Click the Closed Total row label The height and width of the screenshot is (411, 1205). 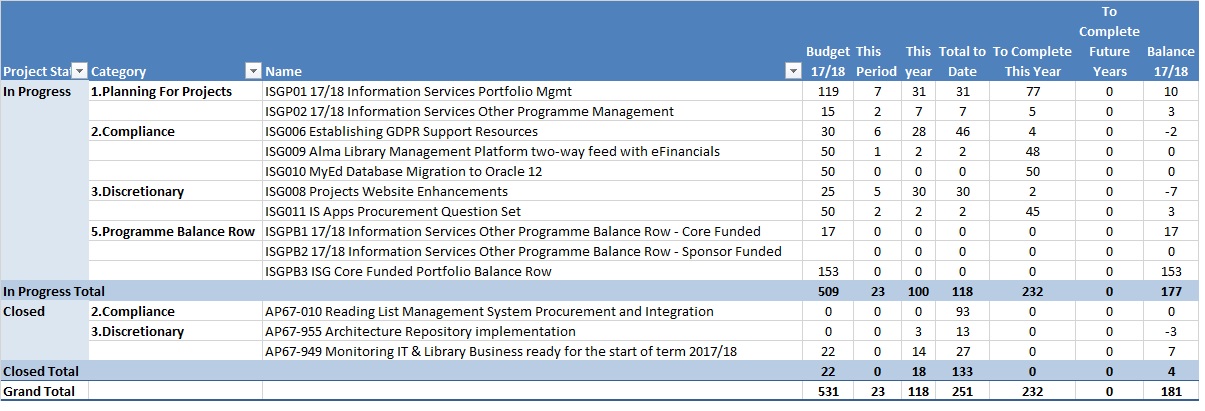[x=41, y=371]
